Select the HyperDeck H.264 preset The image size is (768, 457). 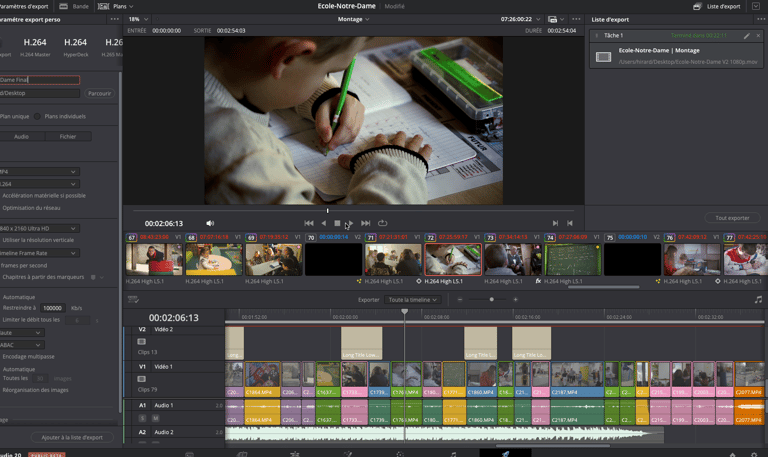pos(75,47)
